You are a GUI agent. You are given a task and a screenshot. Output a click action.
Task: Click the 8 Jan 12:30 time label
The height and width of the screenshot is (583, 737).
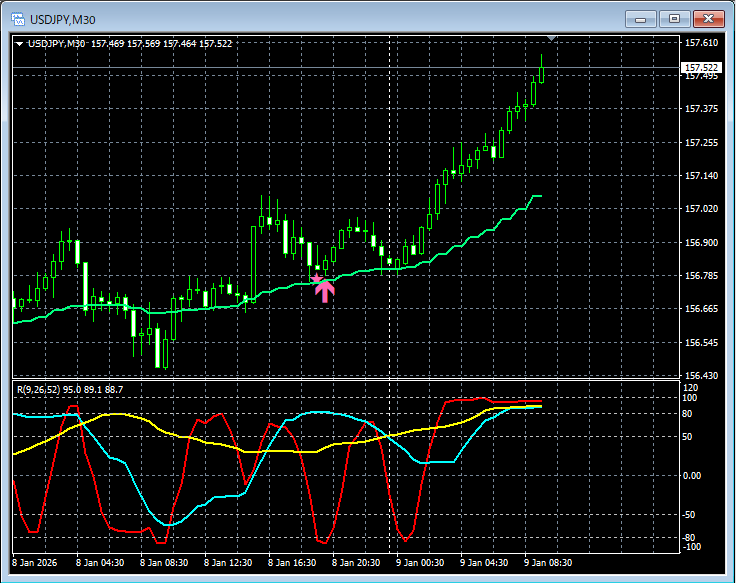228,562
